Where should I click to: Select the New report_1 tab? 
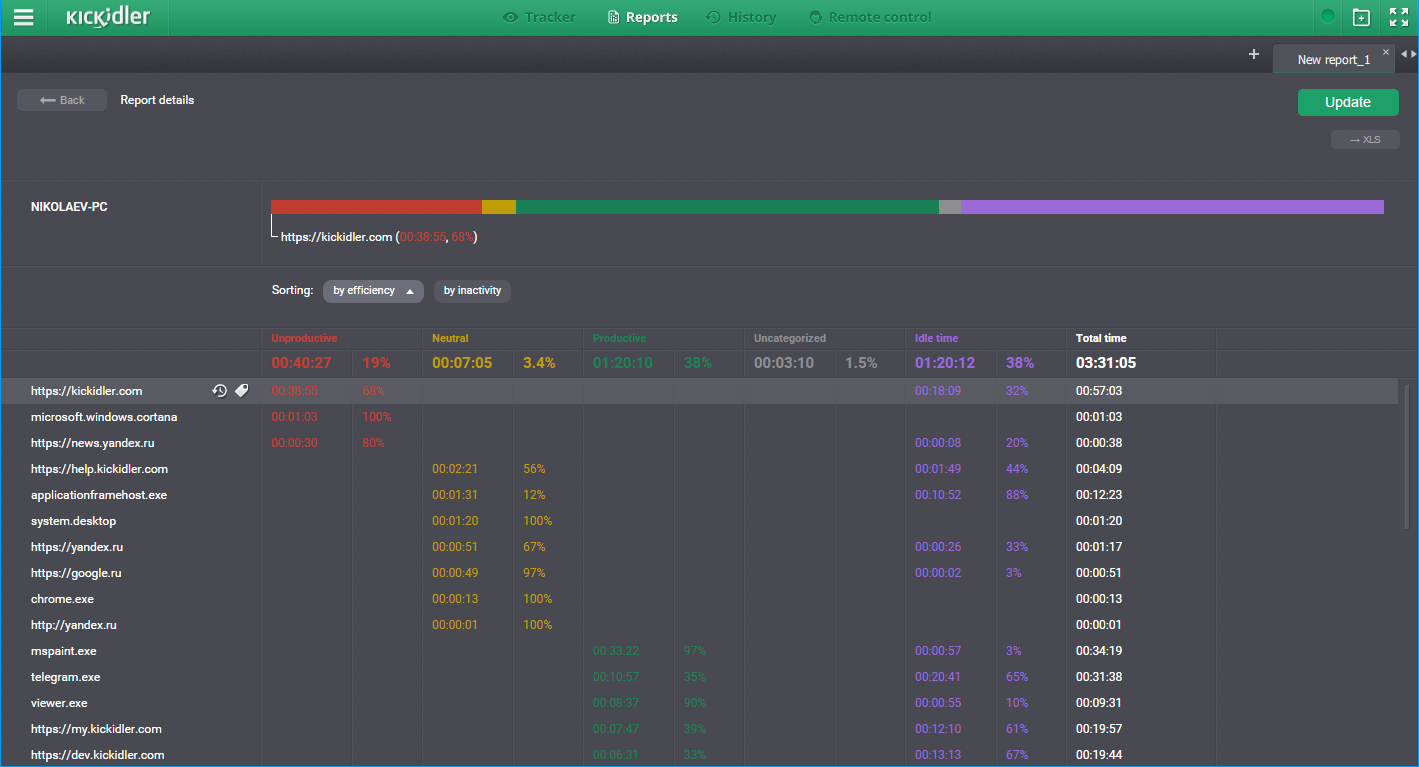pos(1334,59)
